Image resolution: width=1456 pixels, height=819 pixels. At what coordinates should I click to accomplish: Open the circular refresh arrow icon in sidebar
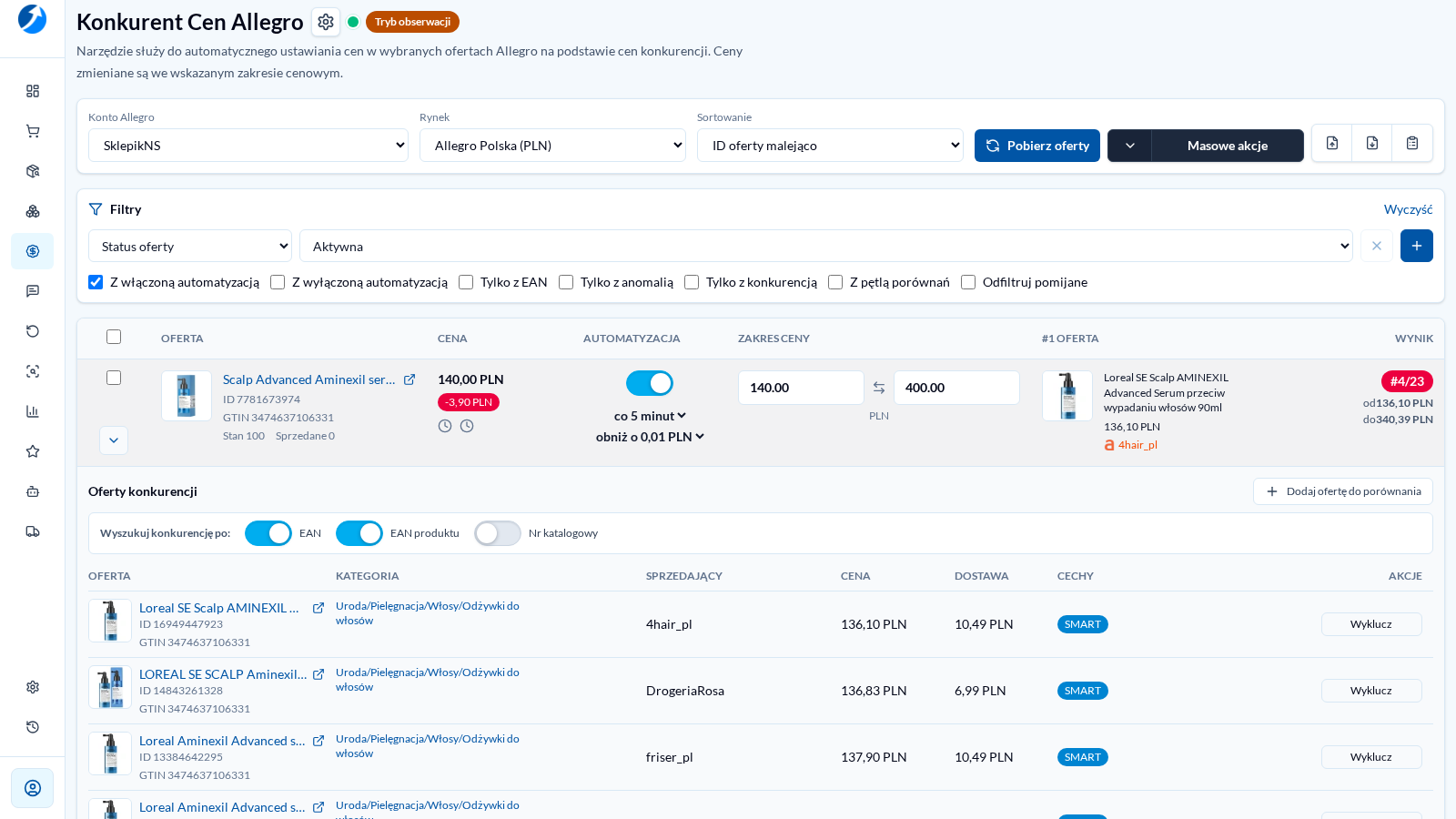(x=33, y=331)
